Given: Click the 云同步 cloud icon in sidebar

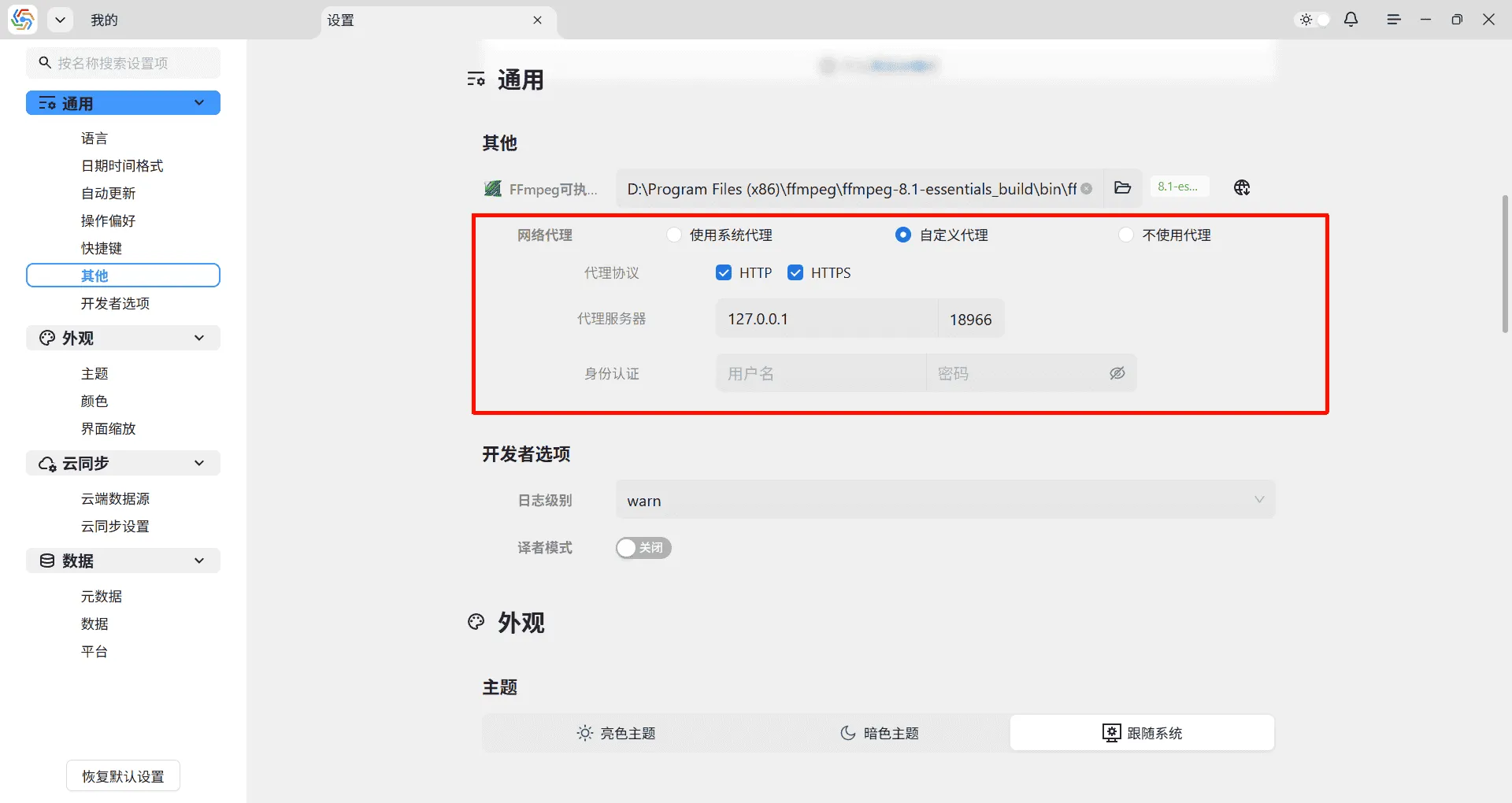Looking at the screenshot, I should click(x=47, y=464).
